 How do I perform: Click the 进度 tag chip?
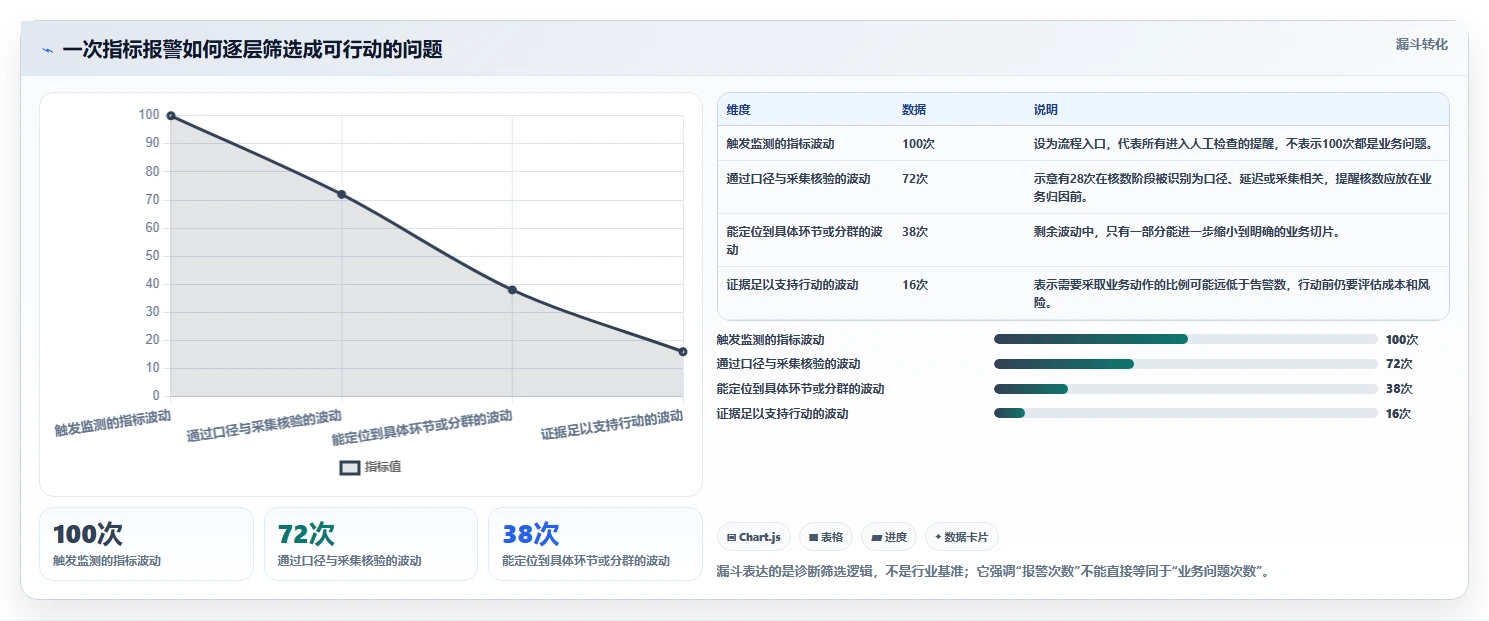tap(889, 537)
